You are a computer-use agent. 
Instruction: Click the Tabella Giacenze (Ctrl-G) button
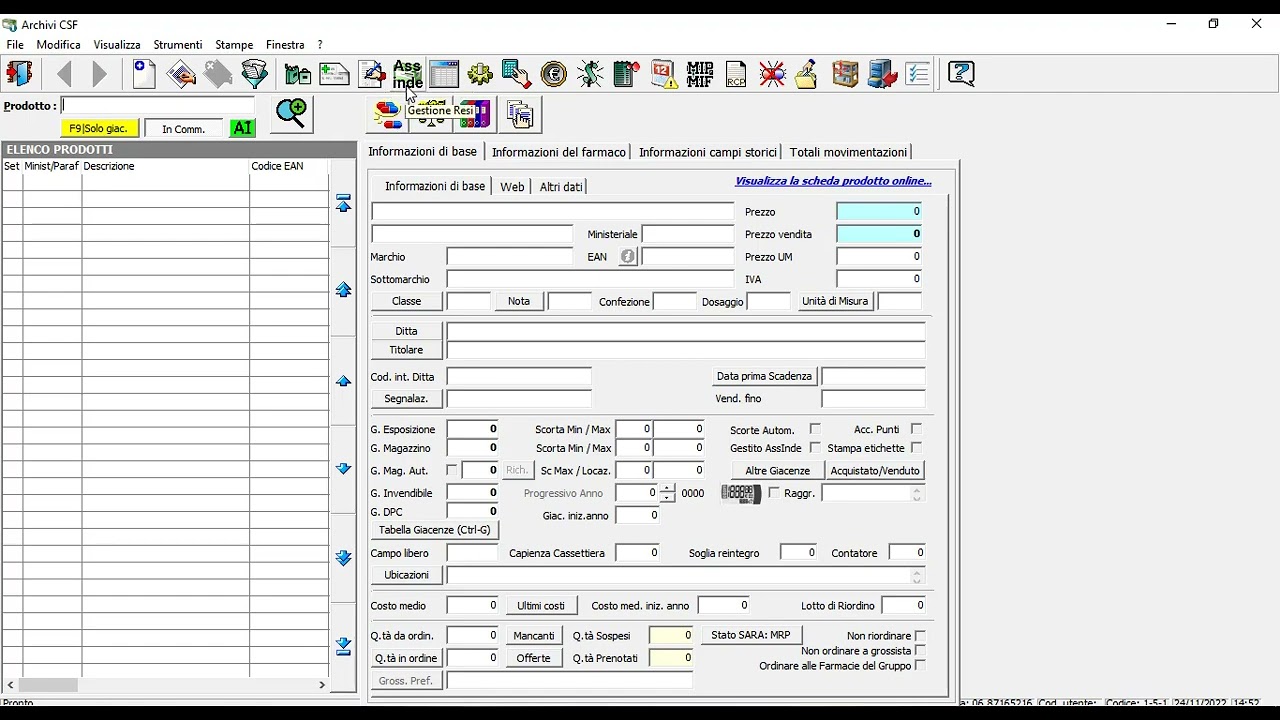(435, 530)
